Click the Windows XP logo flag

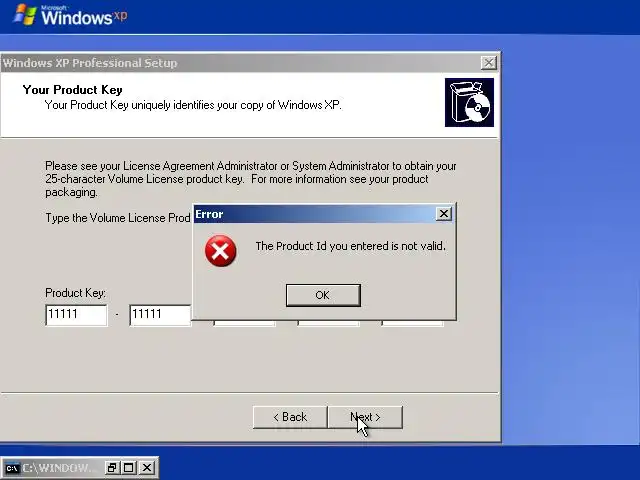tap(24, 15)
